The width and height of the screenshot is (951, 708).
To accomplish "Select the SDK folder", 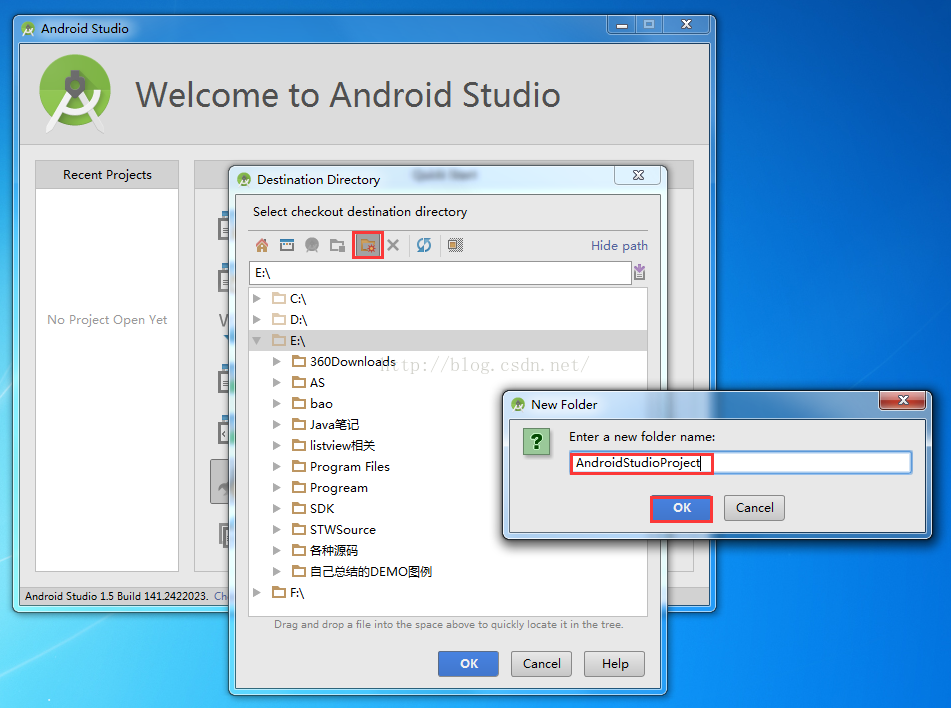I will (313, 508).
